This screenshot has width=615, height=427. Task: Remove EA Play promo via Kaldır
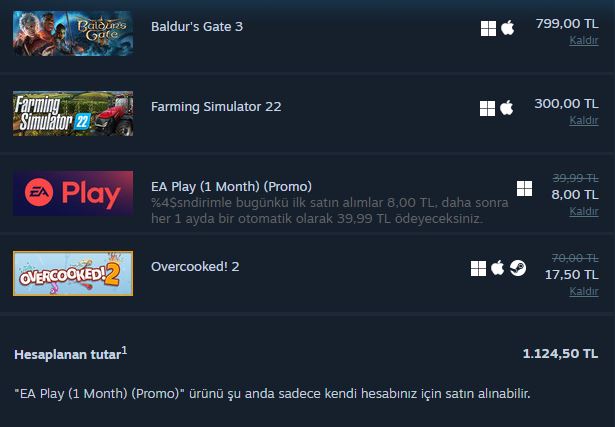584,211
